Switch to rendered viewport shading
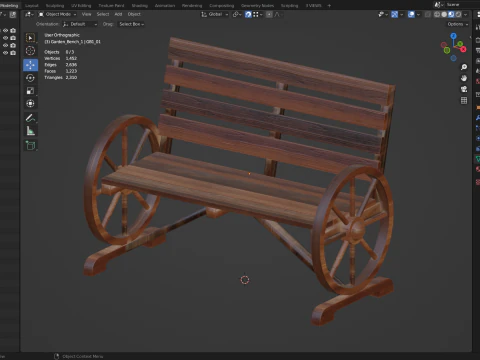Viewport: 480px width, 360px height. (x=458, y=14)
